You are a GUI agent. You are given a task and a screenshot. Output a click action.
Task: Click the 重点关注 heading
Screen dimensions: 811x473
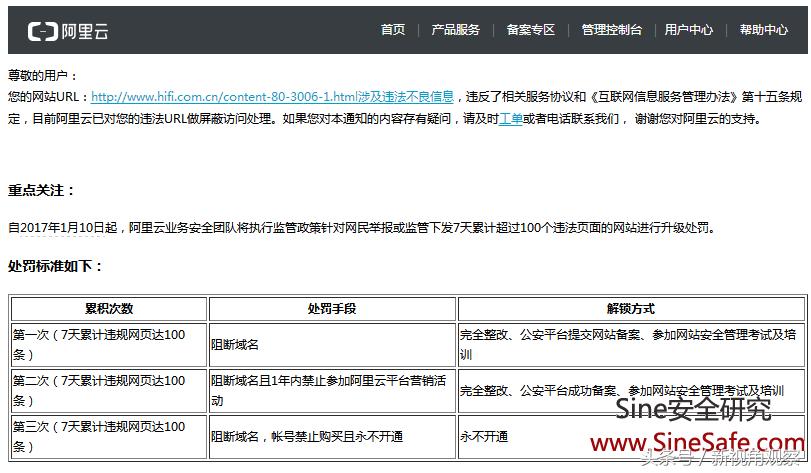coord(41,190)
